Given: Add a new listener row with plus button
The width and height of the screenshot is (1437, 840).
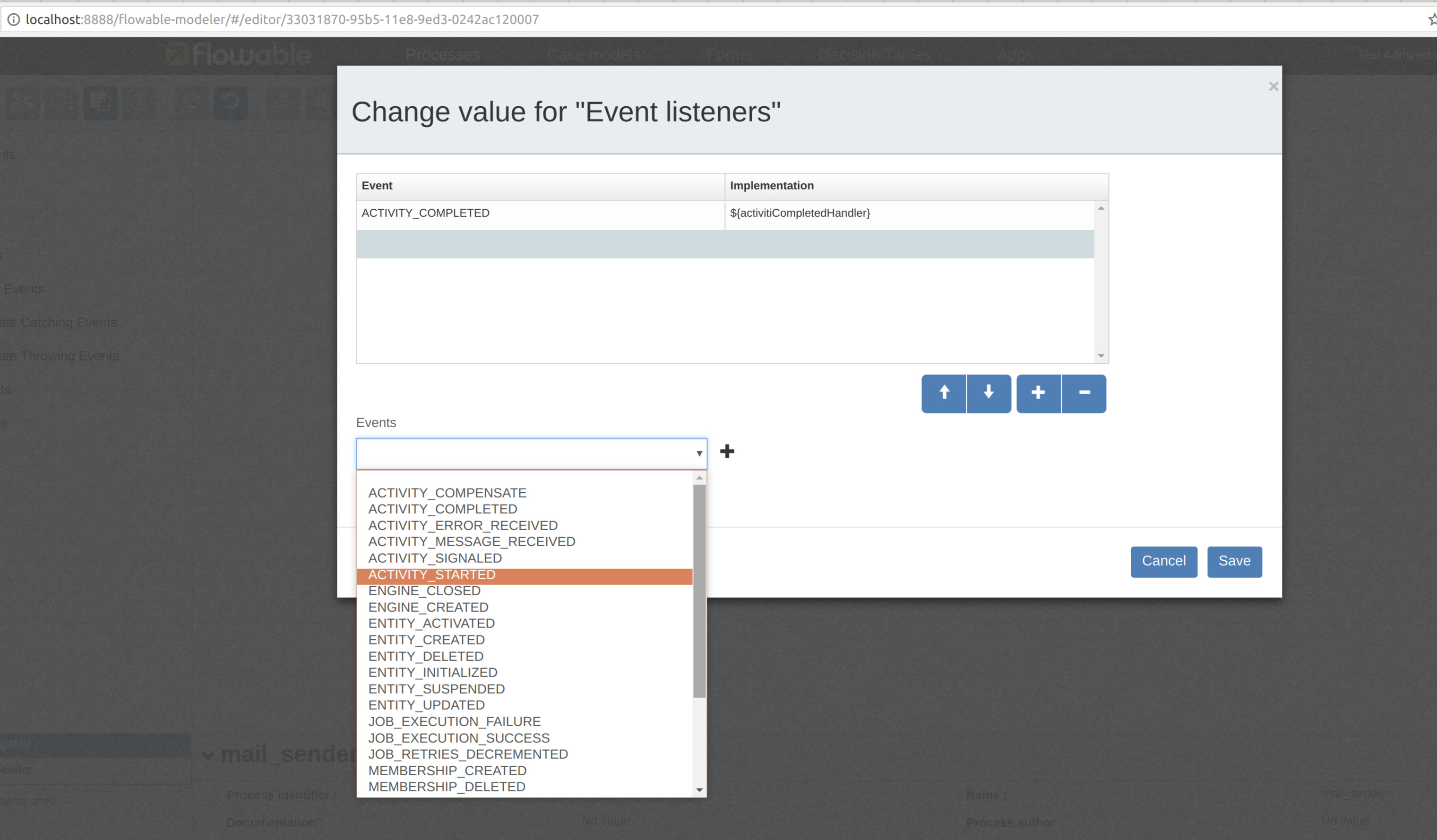Looking at the screenshot, I should 1038,394.
